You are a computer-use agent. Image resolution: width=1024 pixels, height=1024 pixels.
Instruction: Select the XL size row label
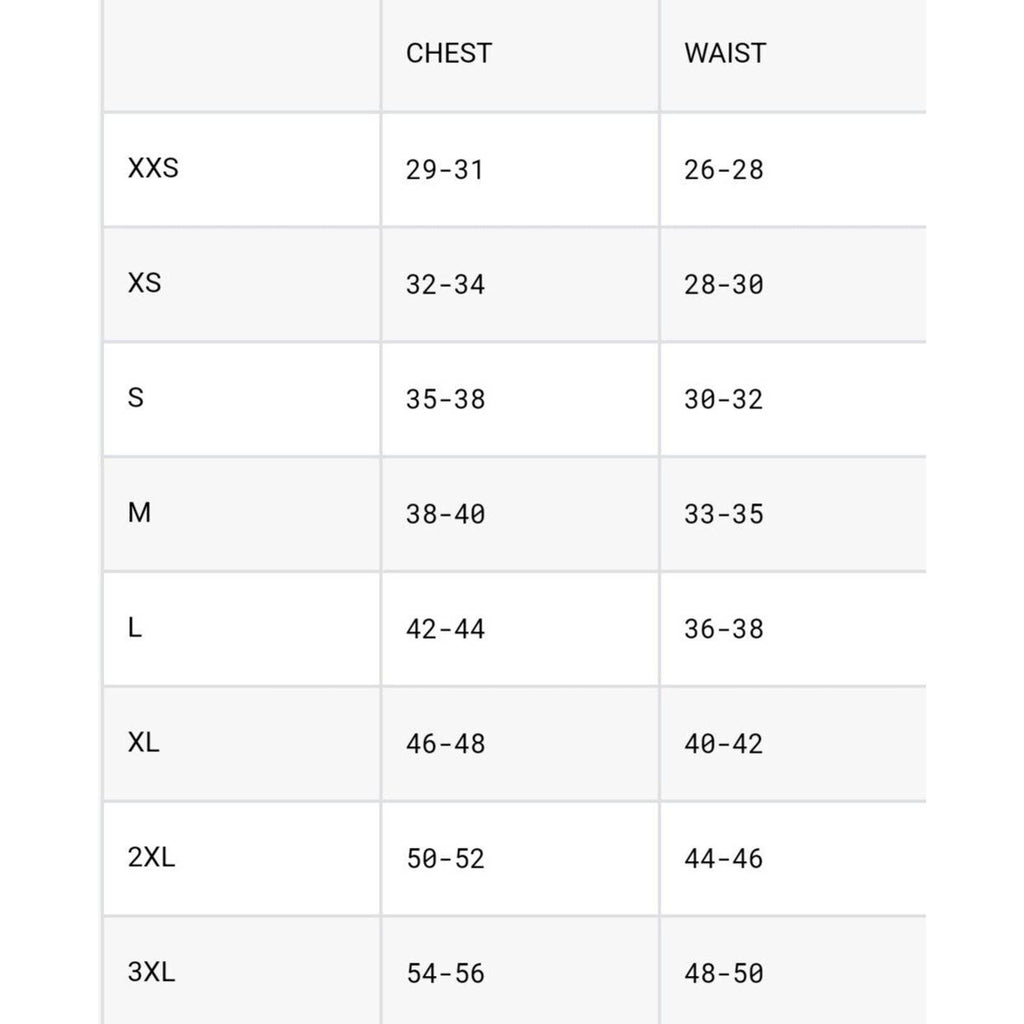point(144,743)
